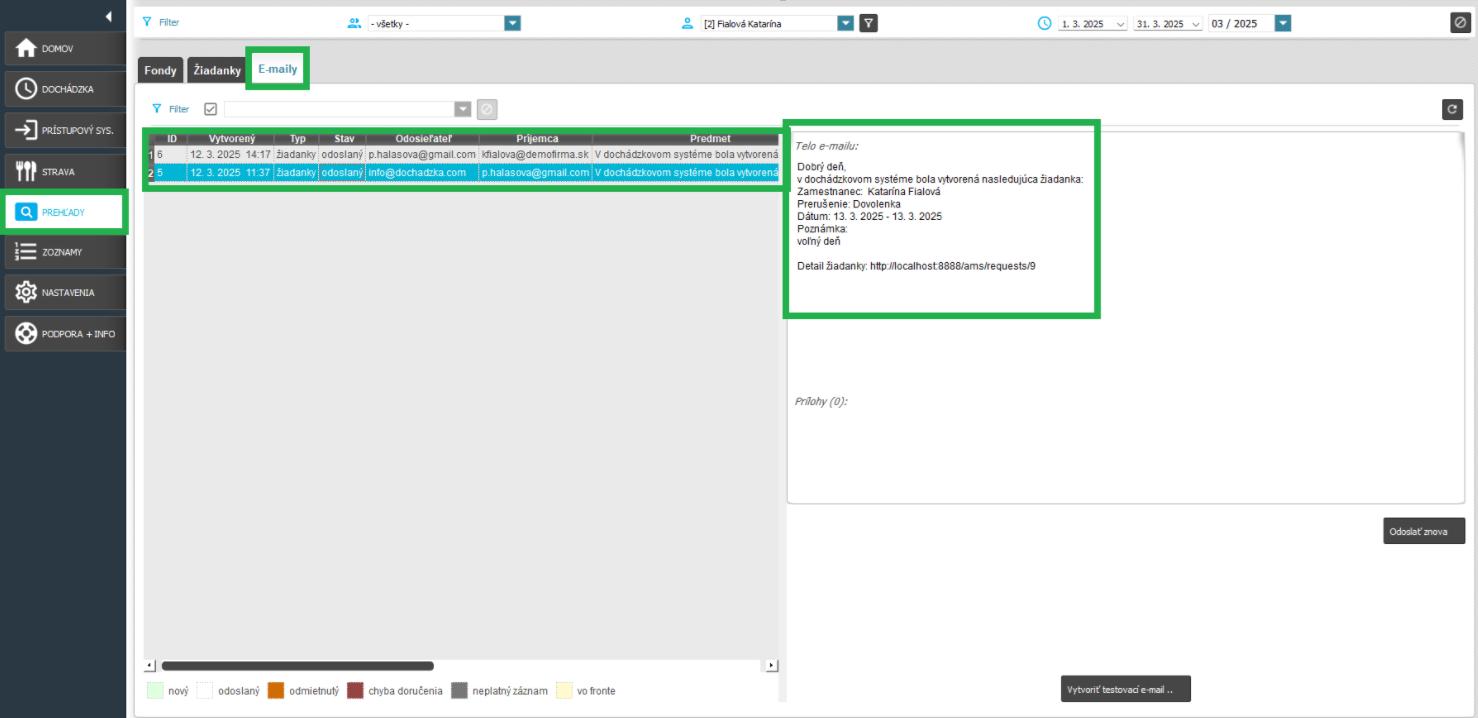
Task: Click the Odoslať znova button
Action: coord(1424,531)
